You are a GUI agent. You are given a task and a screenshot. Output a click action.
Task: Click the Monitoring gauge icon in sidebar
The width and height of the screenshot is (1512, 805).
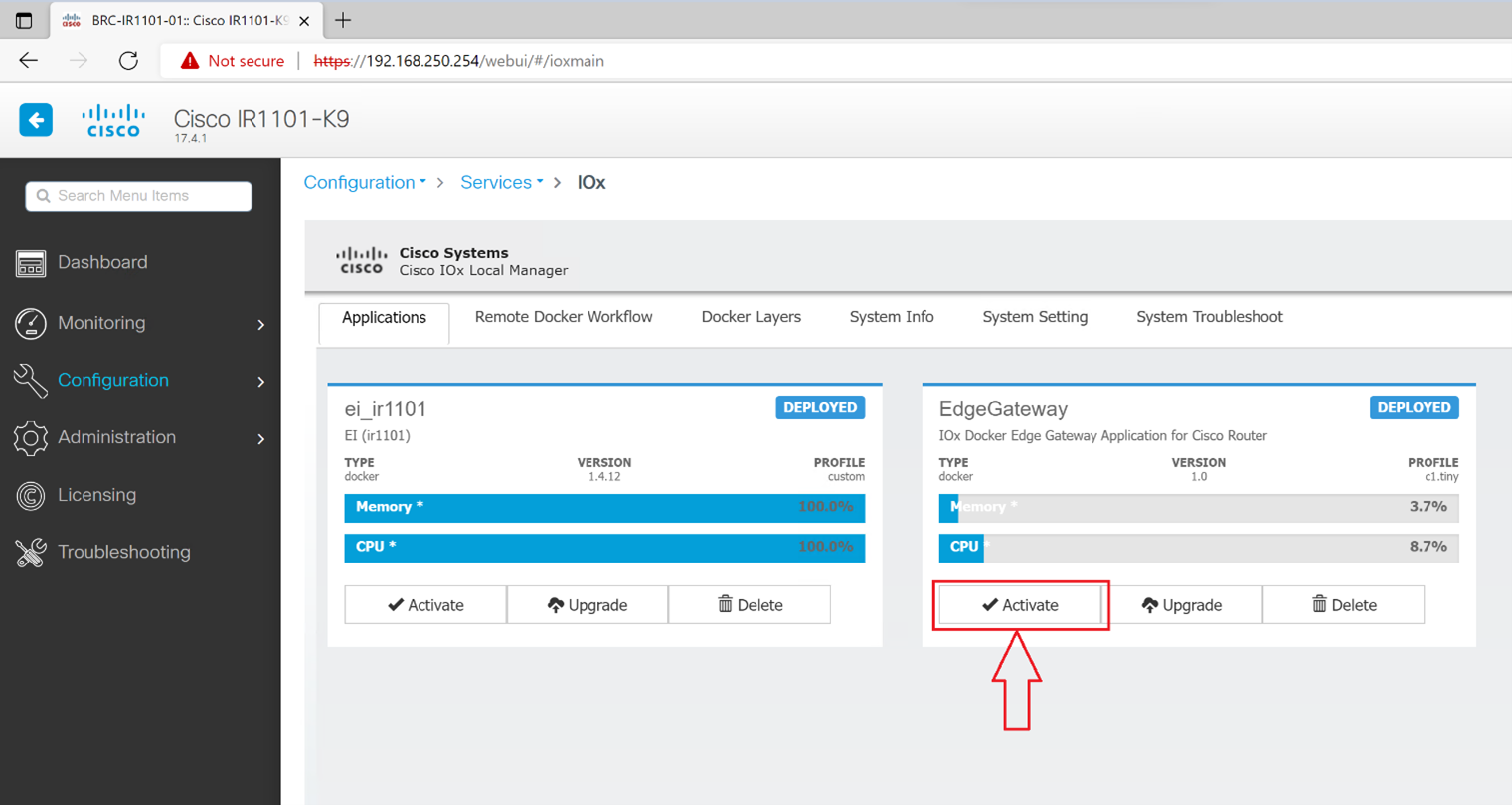[x=30, y=324]
